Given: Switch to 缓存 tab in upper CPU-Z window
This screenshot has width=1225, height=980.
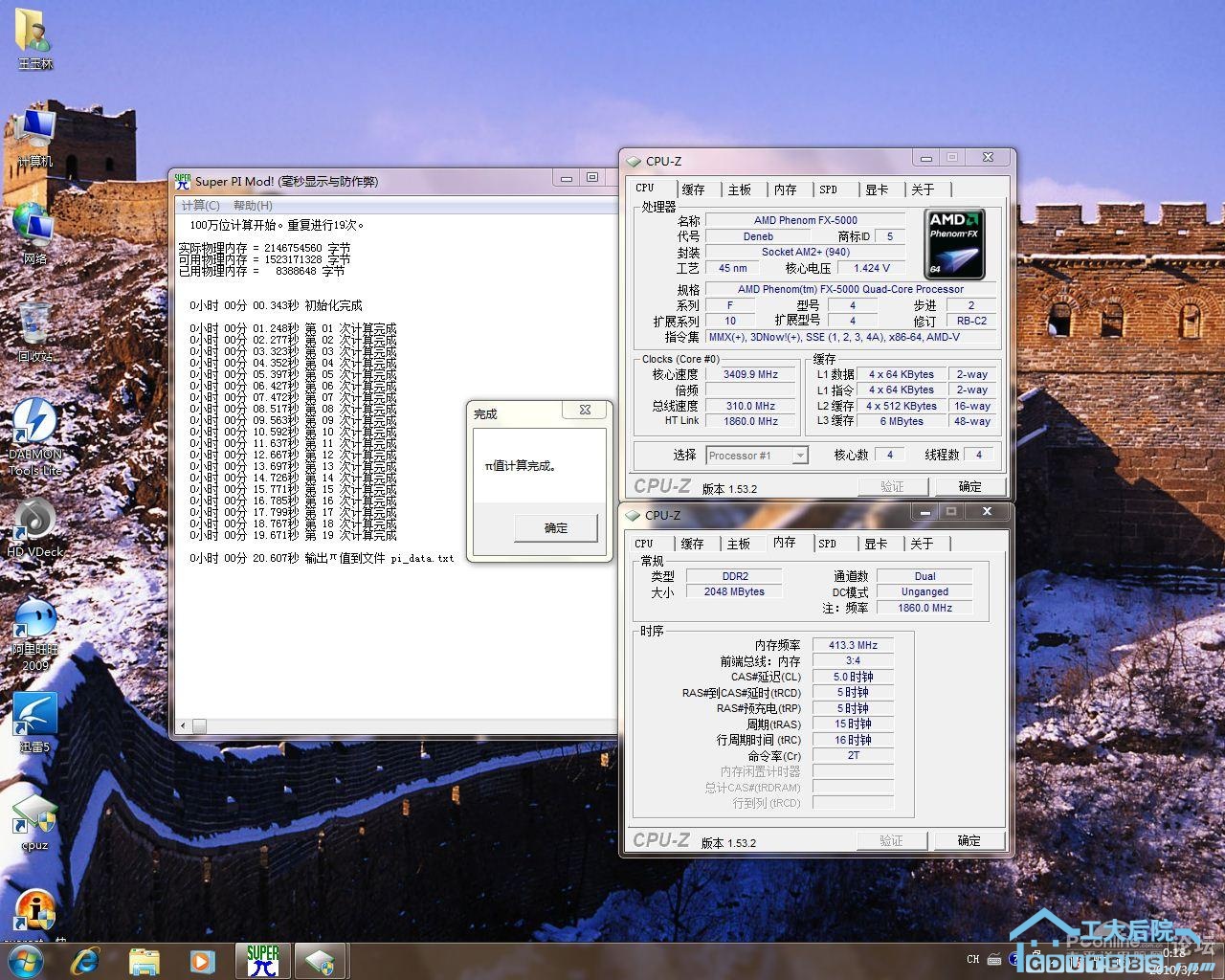Looking at the screenshot, I should 693,189.
